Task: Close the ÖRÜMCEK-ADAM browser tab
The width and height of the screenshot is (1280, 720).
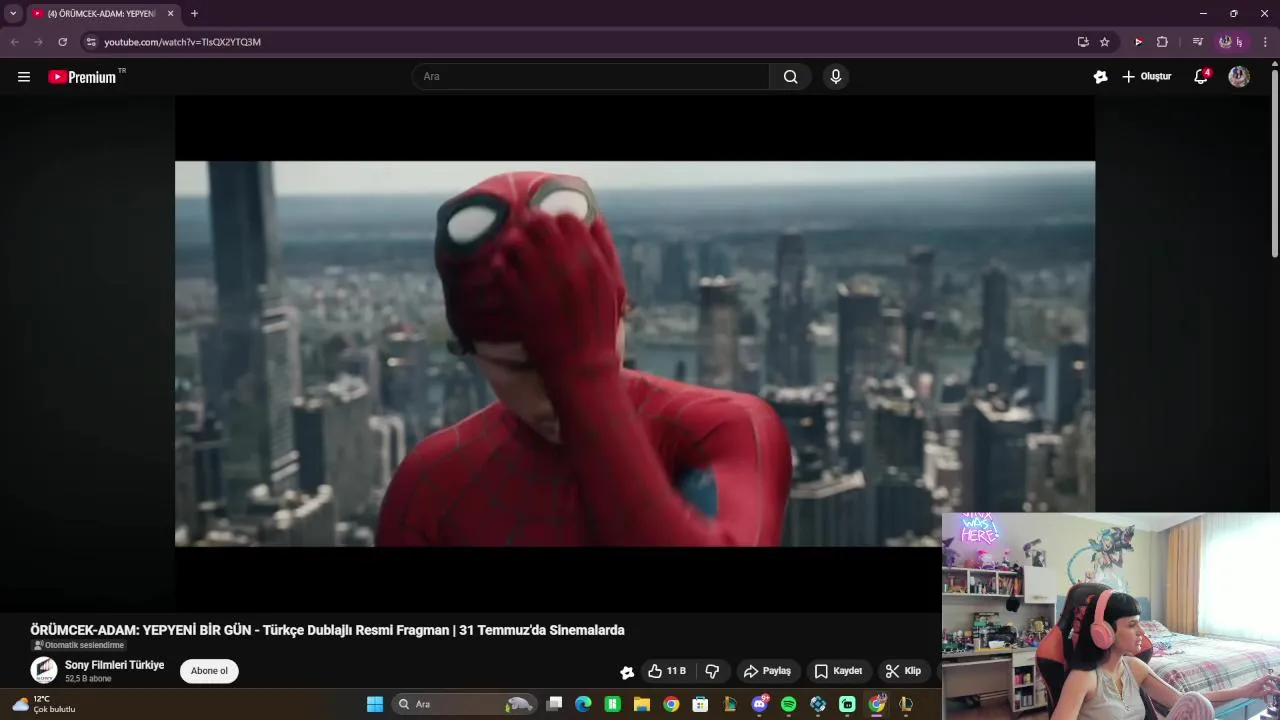Action: pyautogui.click(x=170, y=13)
